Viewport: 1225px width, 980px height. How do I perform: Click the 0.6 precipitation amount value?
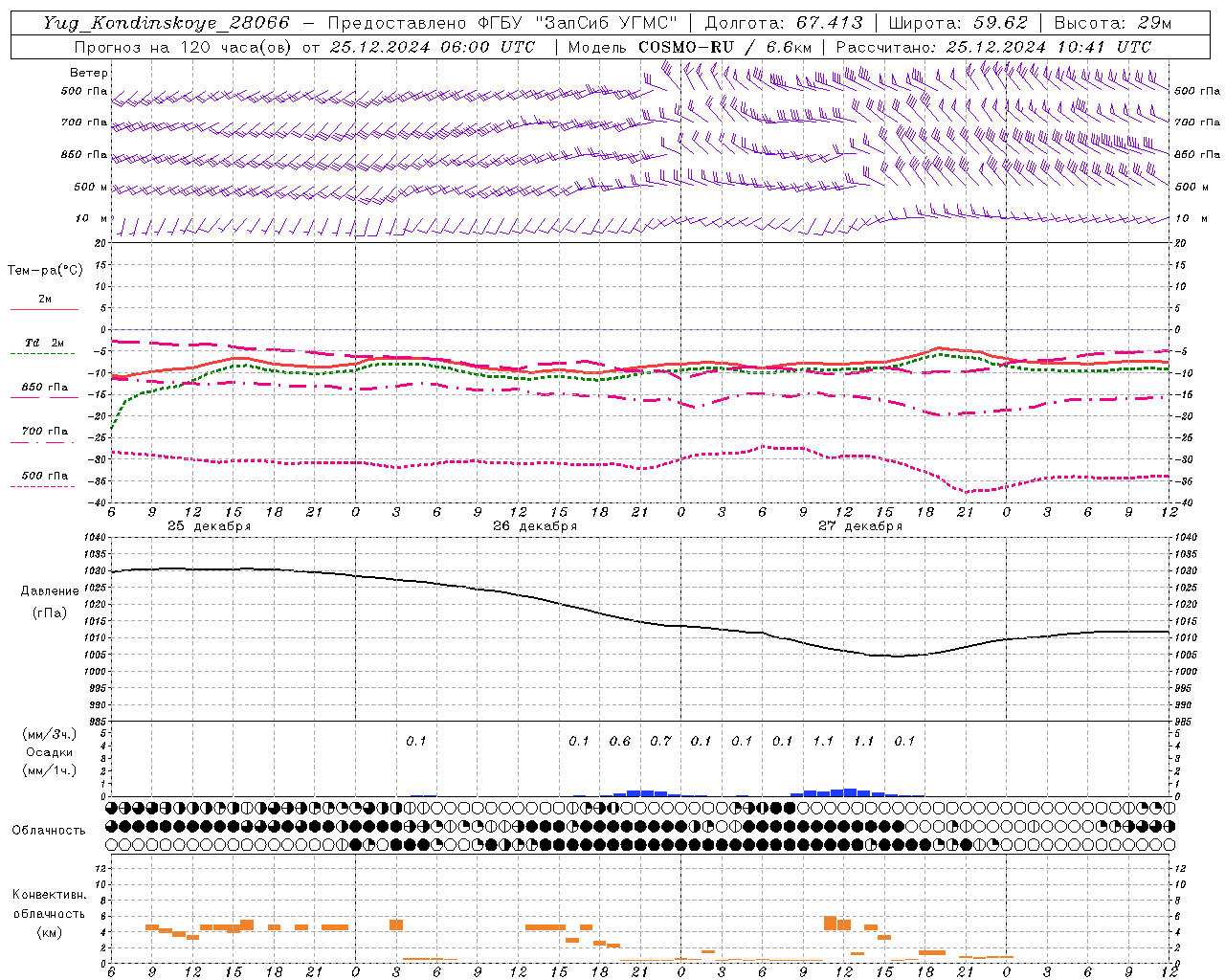pos(620,741)
